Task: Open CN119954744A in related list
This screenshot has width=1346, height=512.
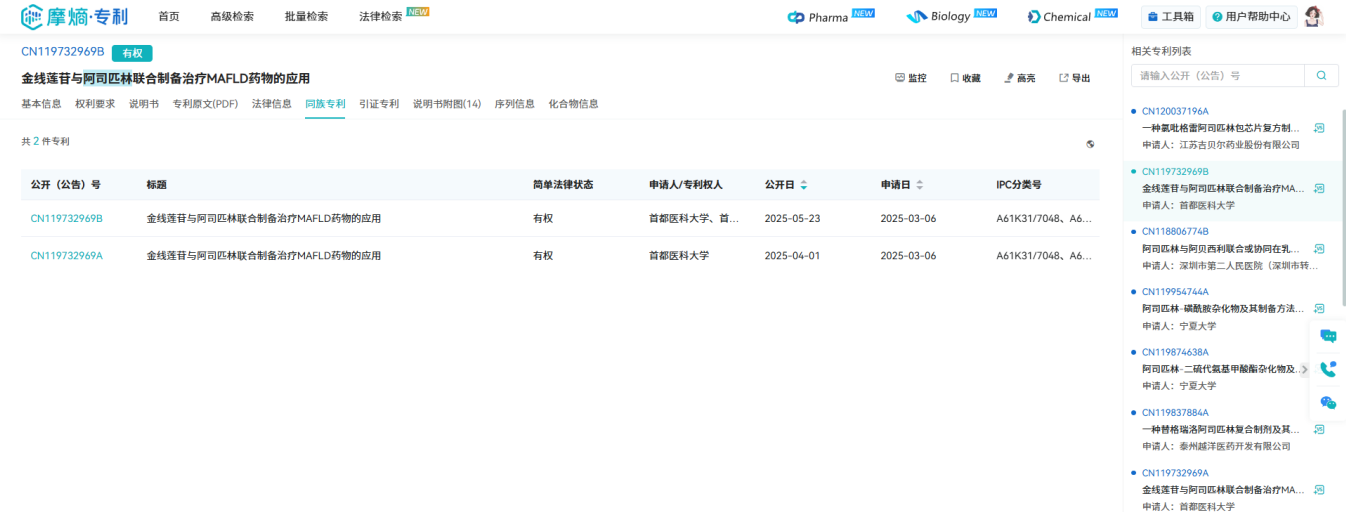Action: coord(1175,292)
